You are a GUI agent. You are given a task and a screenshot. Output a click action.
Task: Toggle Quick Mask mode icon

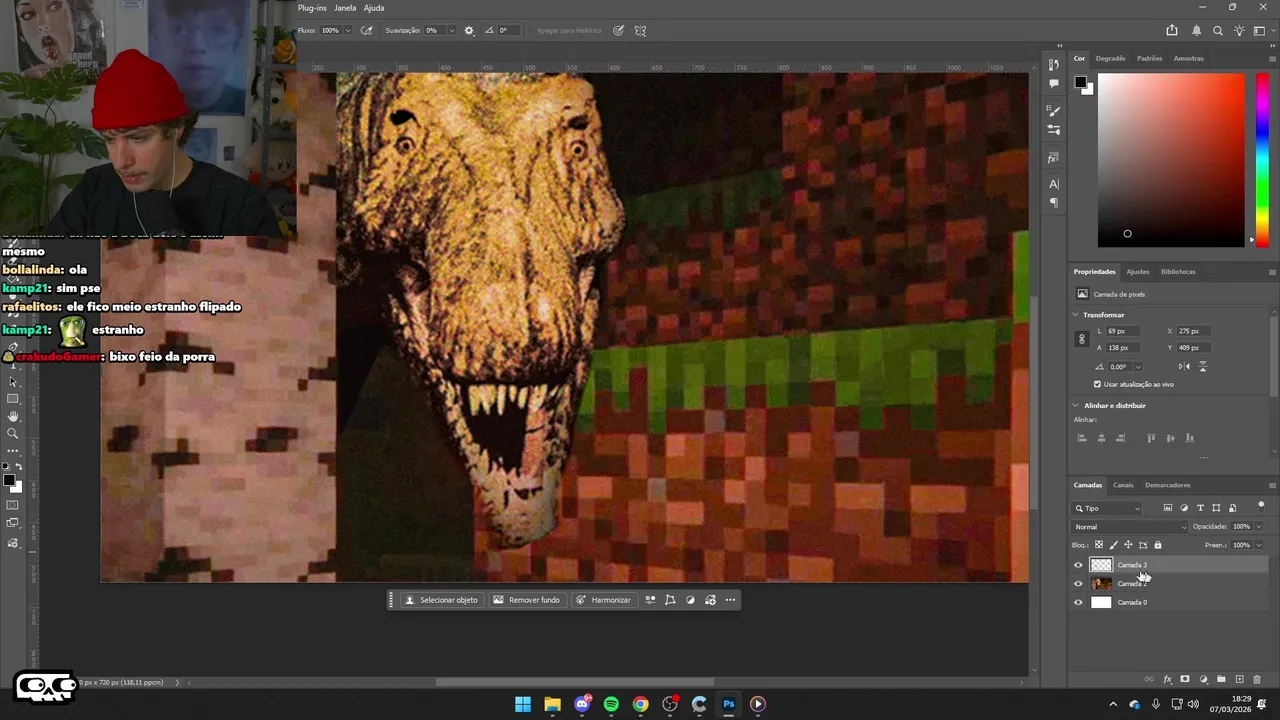[x=13, y=504]
